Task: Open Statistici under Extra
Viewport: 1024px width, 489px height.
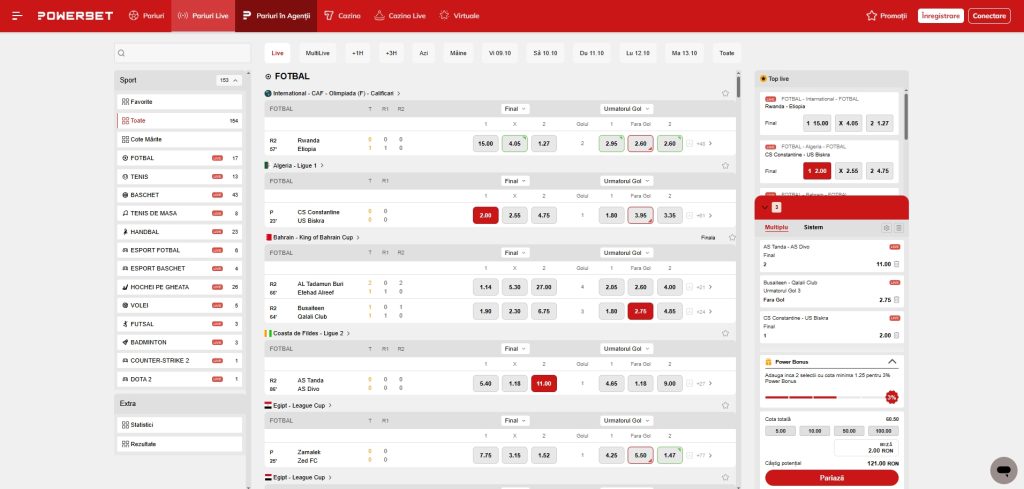Action: point(180,425)
